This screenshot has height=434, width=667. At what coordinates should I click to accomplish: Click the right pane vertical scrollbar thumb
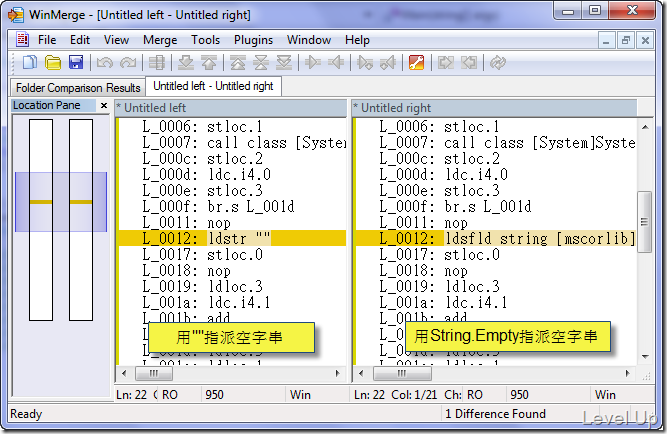(644, 222)
